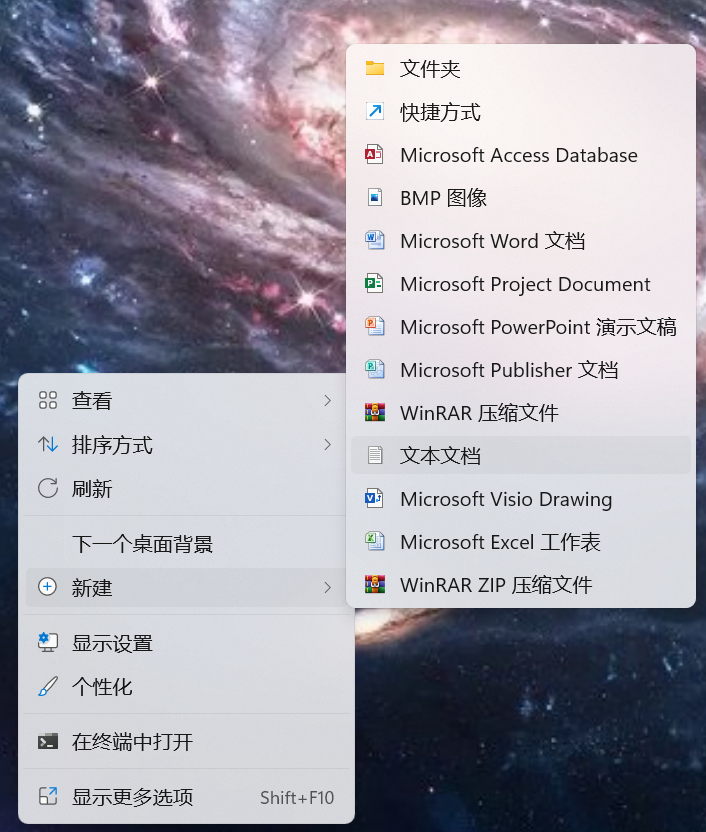Image resolution: width=706 pixels, height=832 pixels.
Task: Click the Word document icon
Action: coord(374,240)
